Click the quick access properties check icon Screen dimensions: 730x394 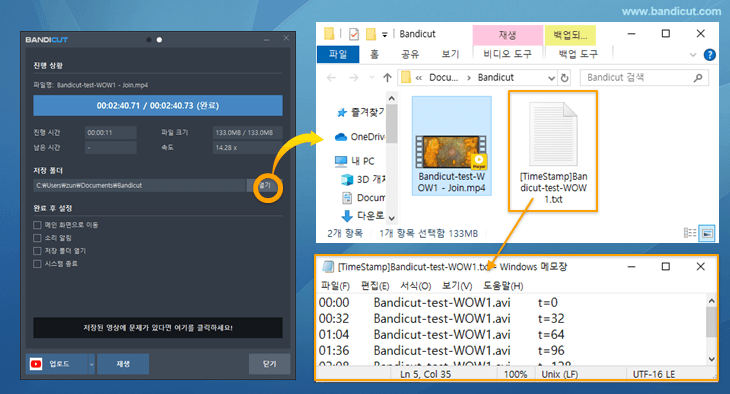[x=354, y=34]
